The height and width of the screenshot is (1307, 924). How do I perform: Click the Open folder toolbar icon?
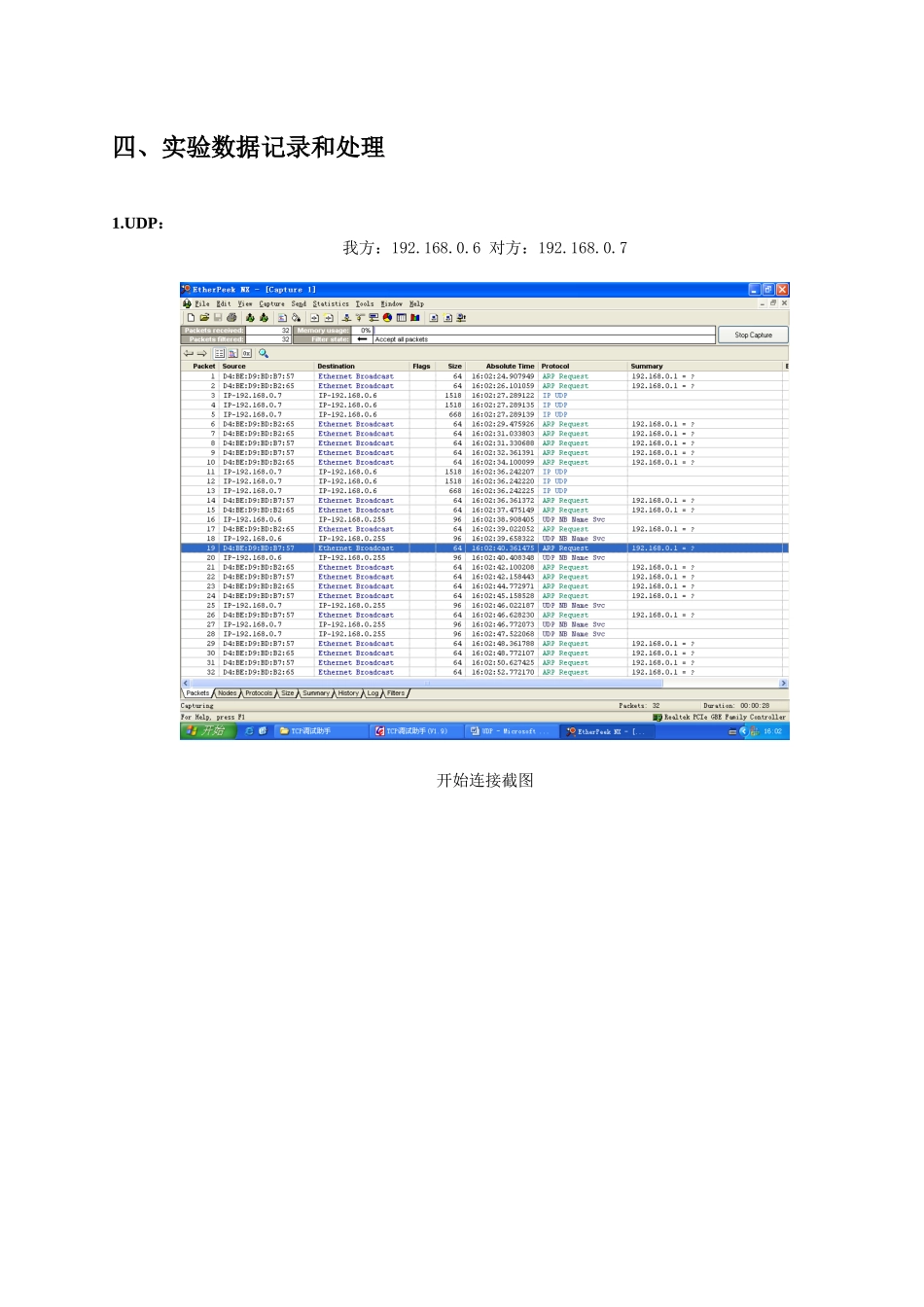[x=204, y=318]
